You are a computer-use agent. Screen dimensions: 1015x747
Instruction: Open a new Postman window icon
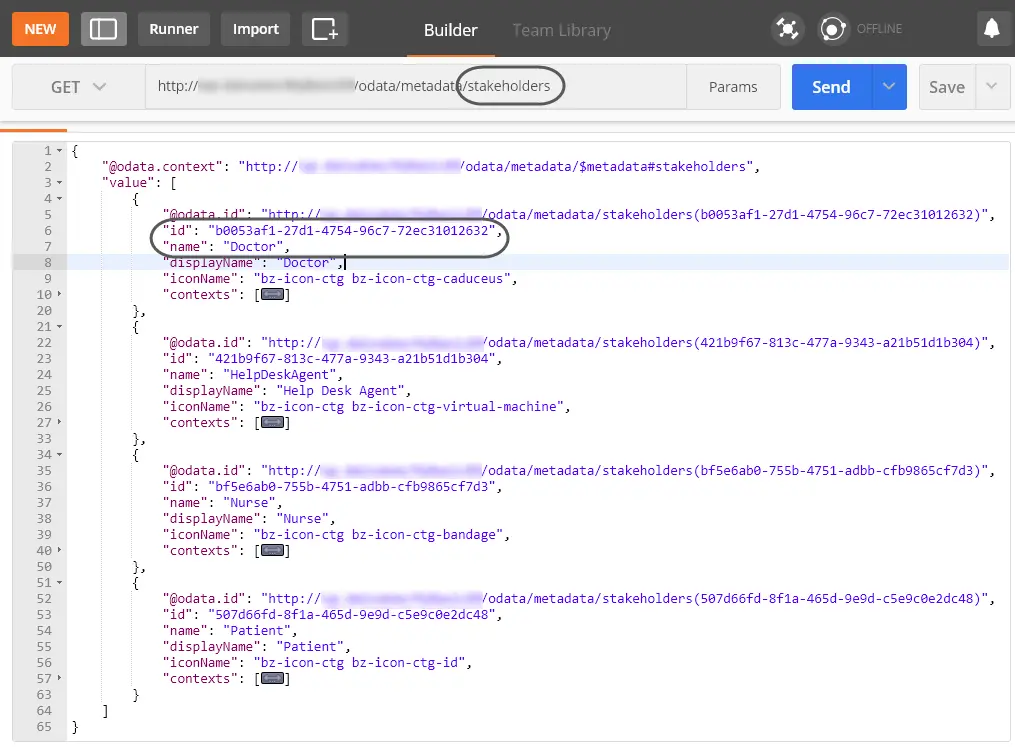pos(325,29)
